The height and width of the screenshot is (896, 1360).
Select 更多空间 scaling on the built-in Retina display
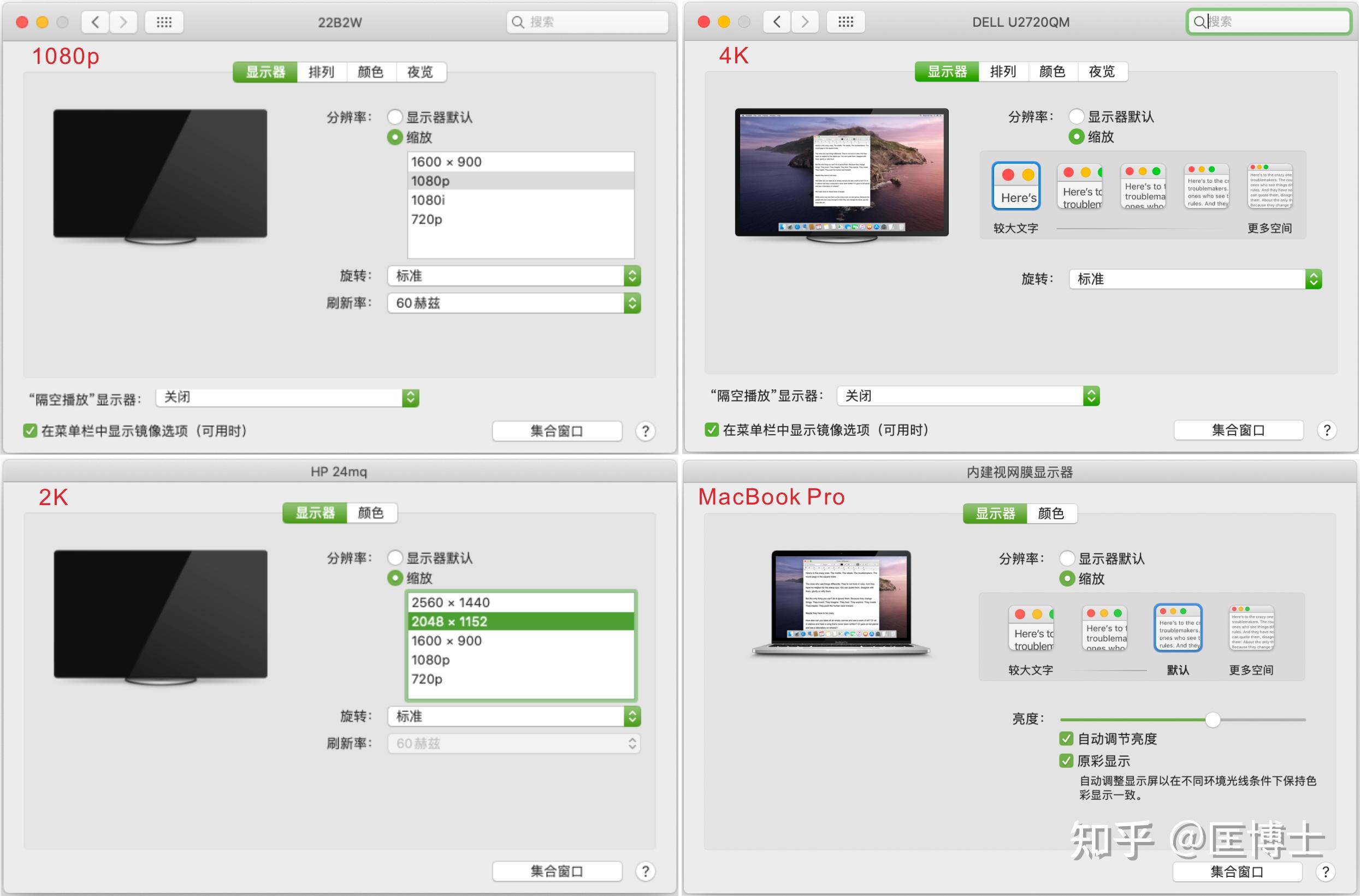(x=1250, y=627)
